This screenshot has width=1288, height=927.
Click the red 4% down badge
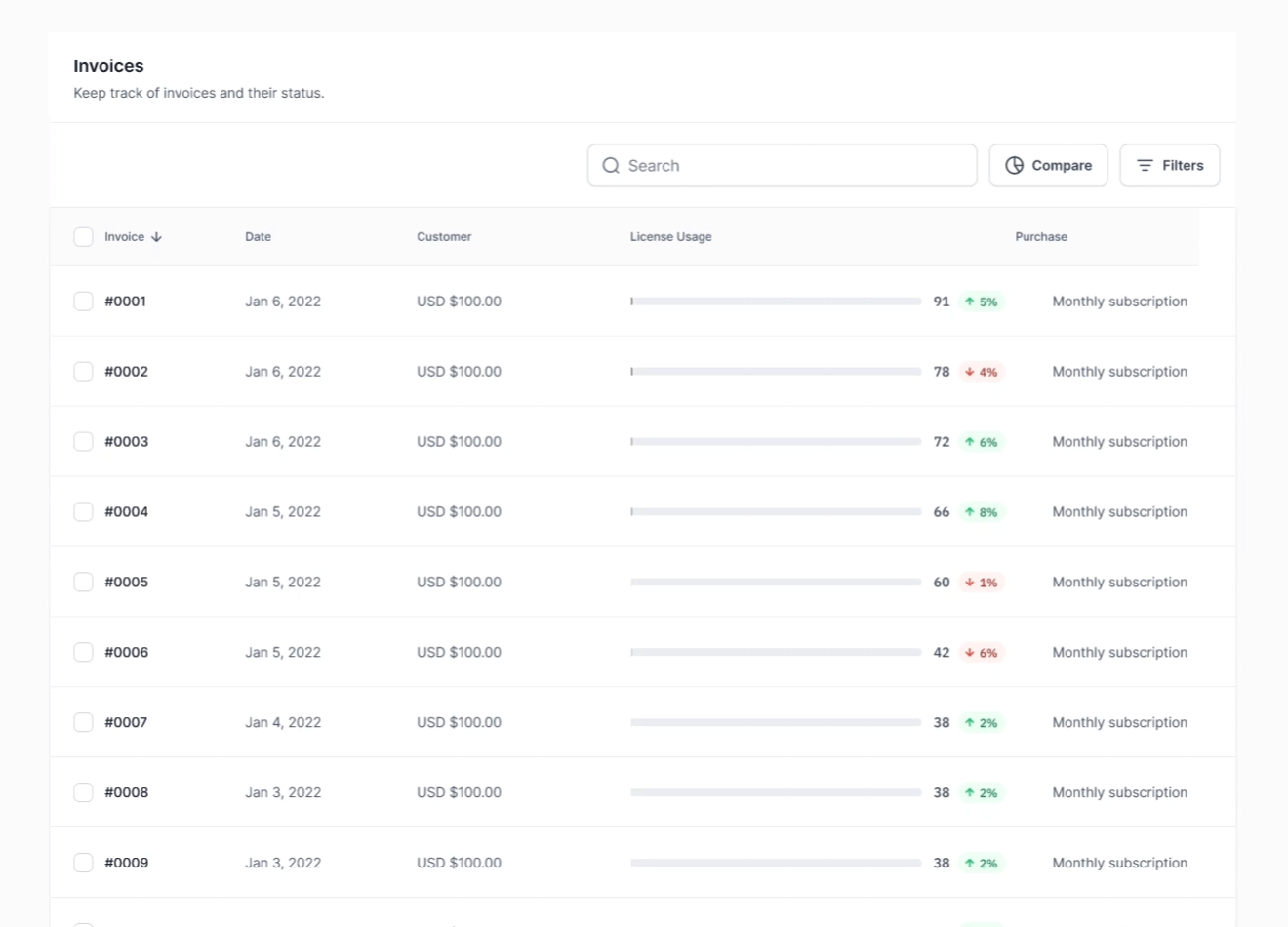click(981, 372)
